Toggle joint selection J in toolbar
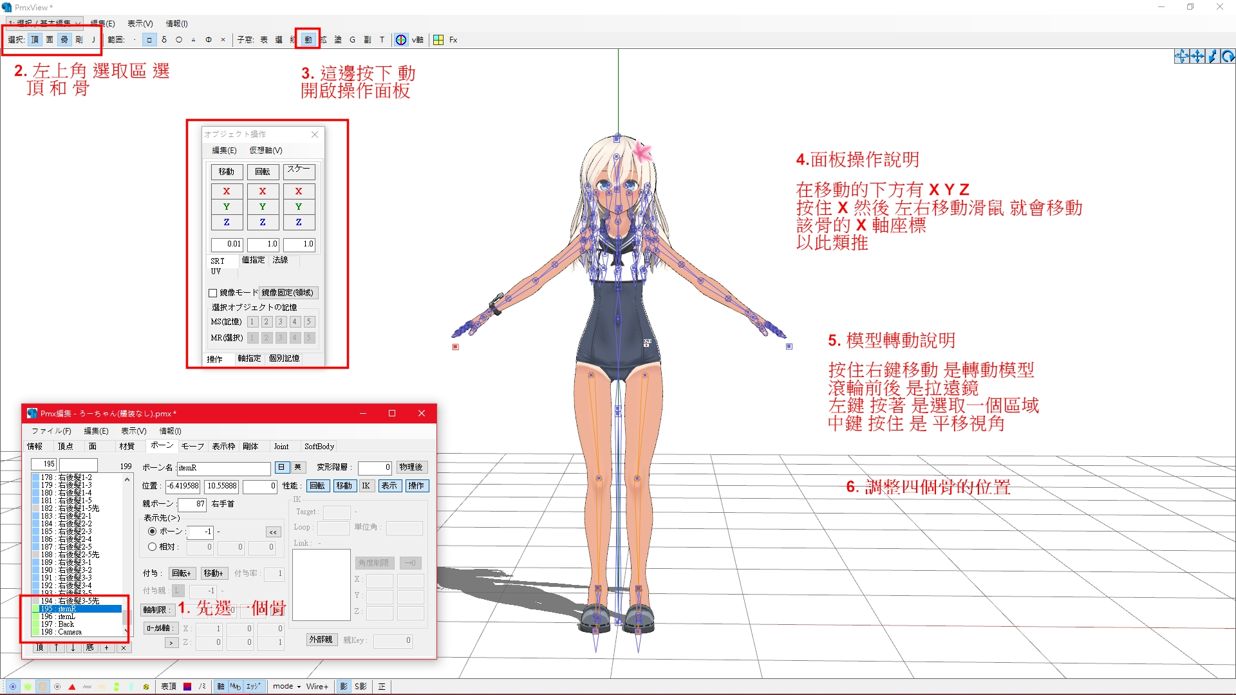Image resolution: width=1236 pixels, height=695 pixels. click(x=93, y=40)
